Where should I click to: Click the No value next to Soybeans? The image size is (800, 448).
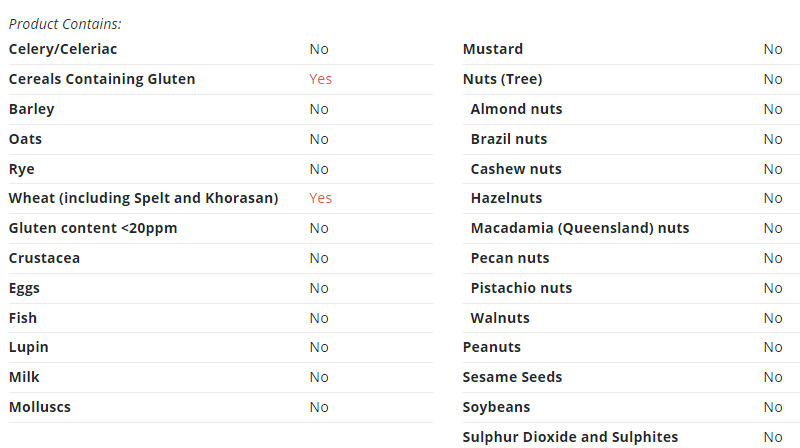(x=773, y=407)
